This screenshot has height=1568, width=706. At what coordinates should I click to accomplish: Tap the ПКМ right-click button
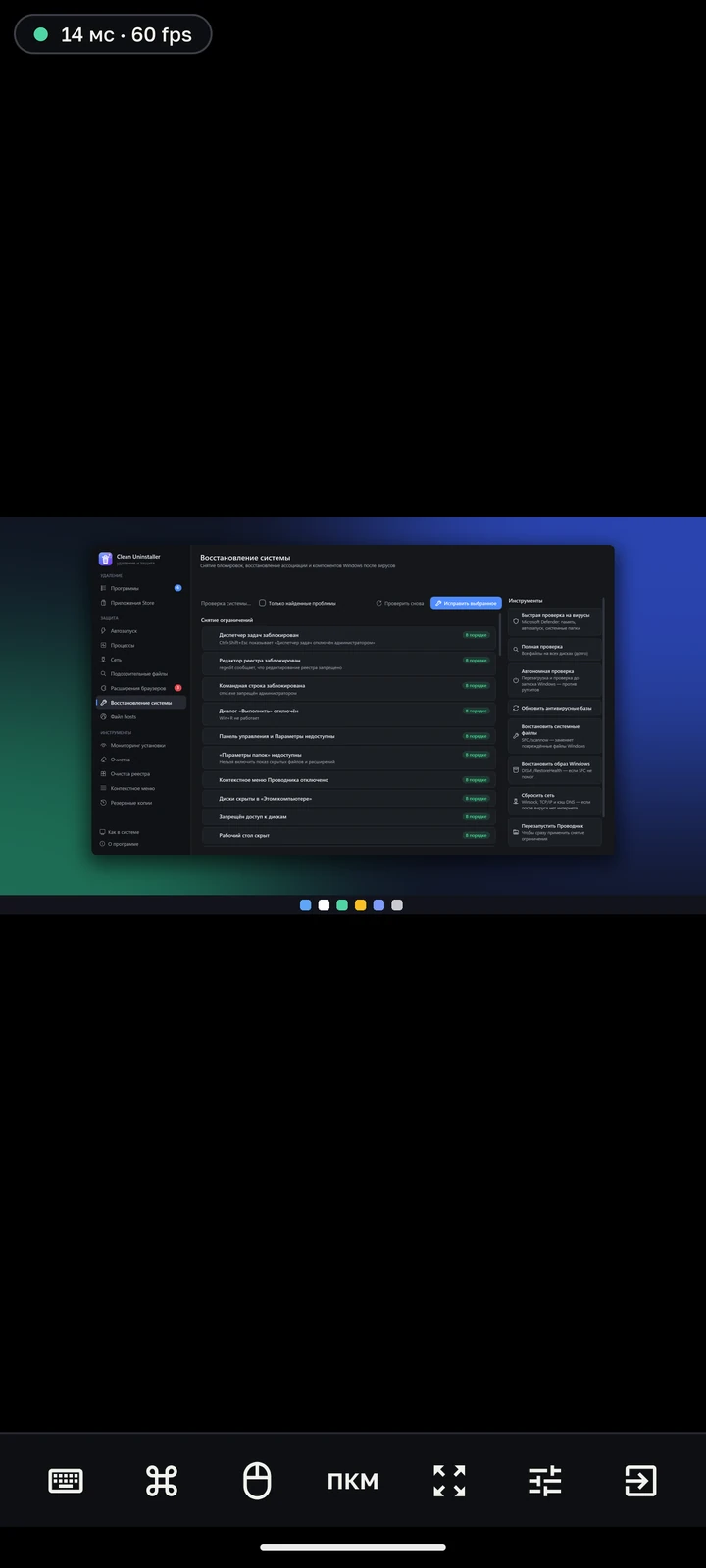(353, 1481)
